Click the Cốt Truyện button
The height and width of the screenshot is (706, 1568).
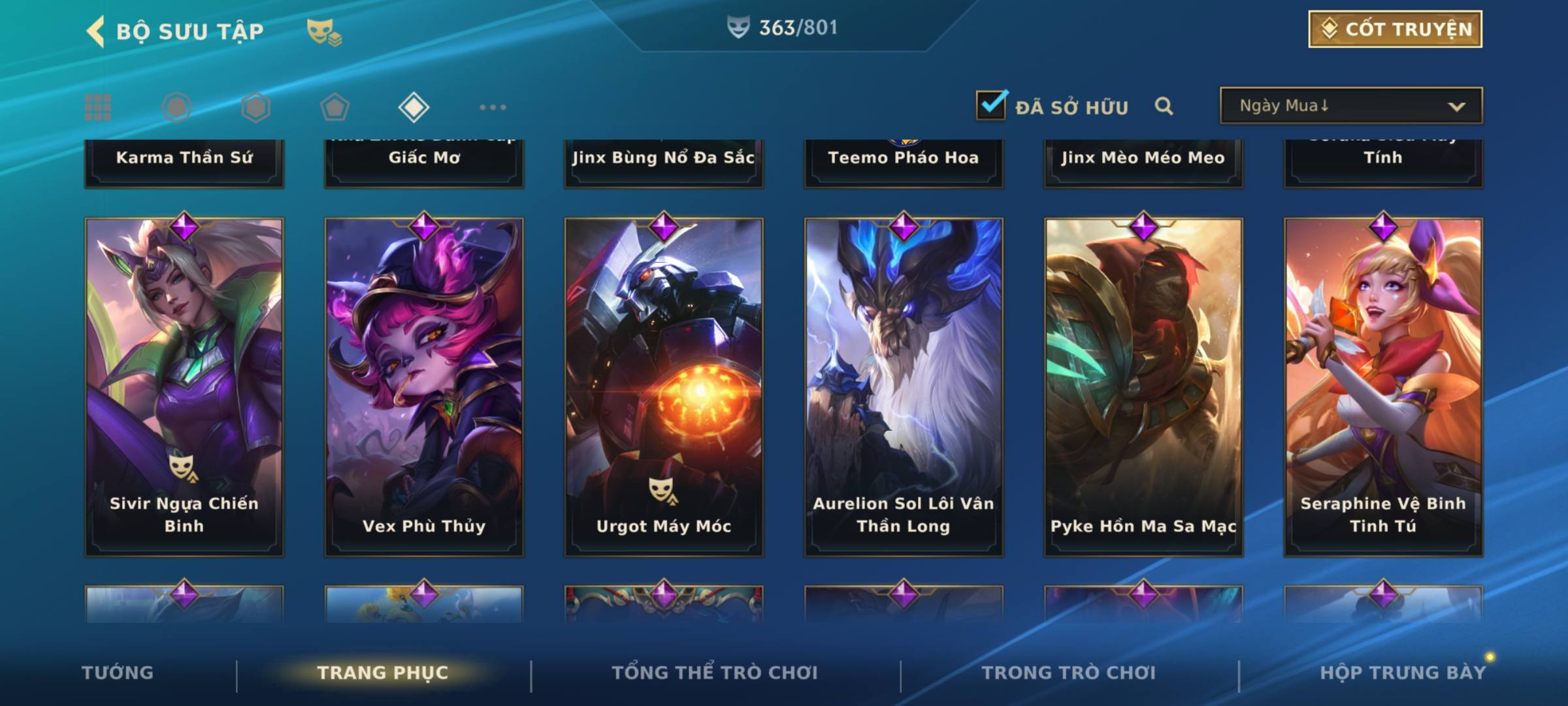coord(1395,29)
